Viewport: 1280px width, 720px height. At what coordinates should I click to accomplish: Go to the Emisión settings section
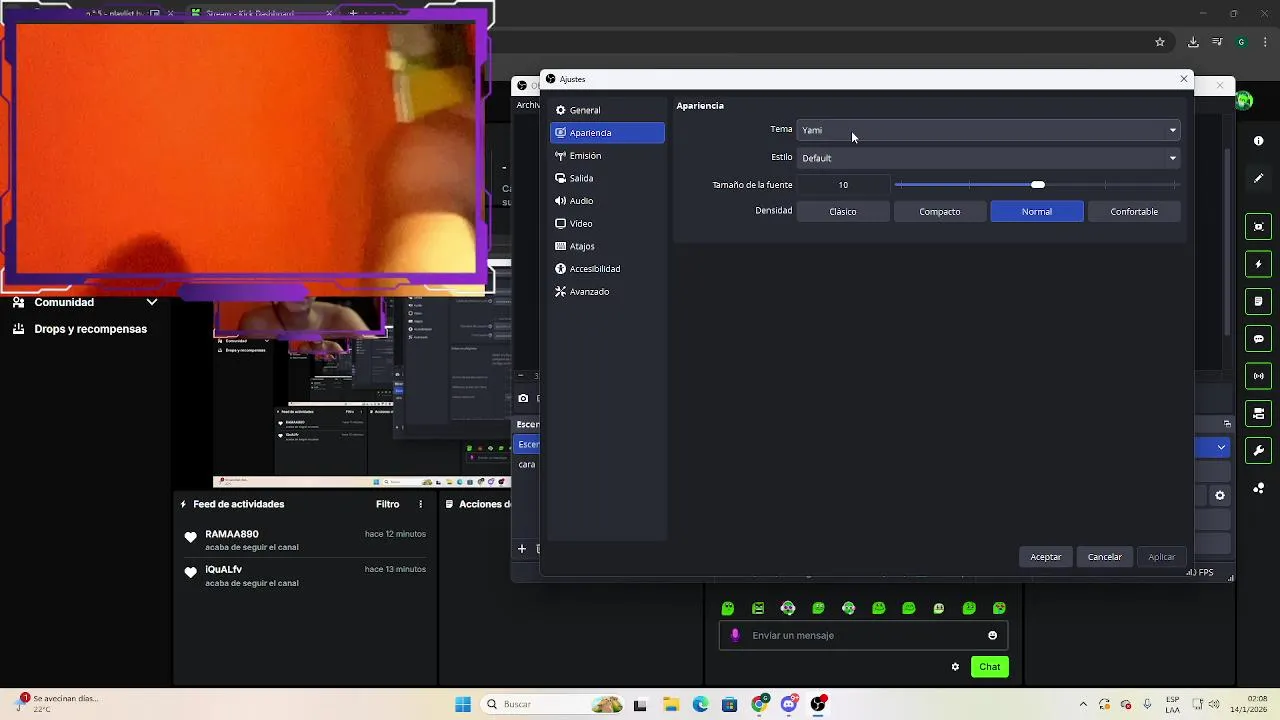click(x=607, y=155)
